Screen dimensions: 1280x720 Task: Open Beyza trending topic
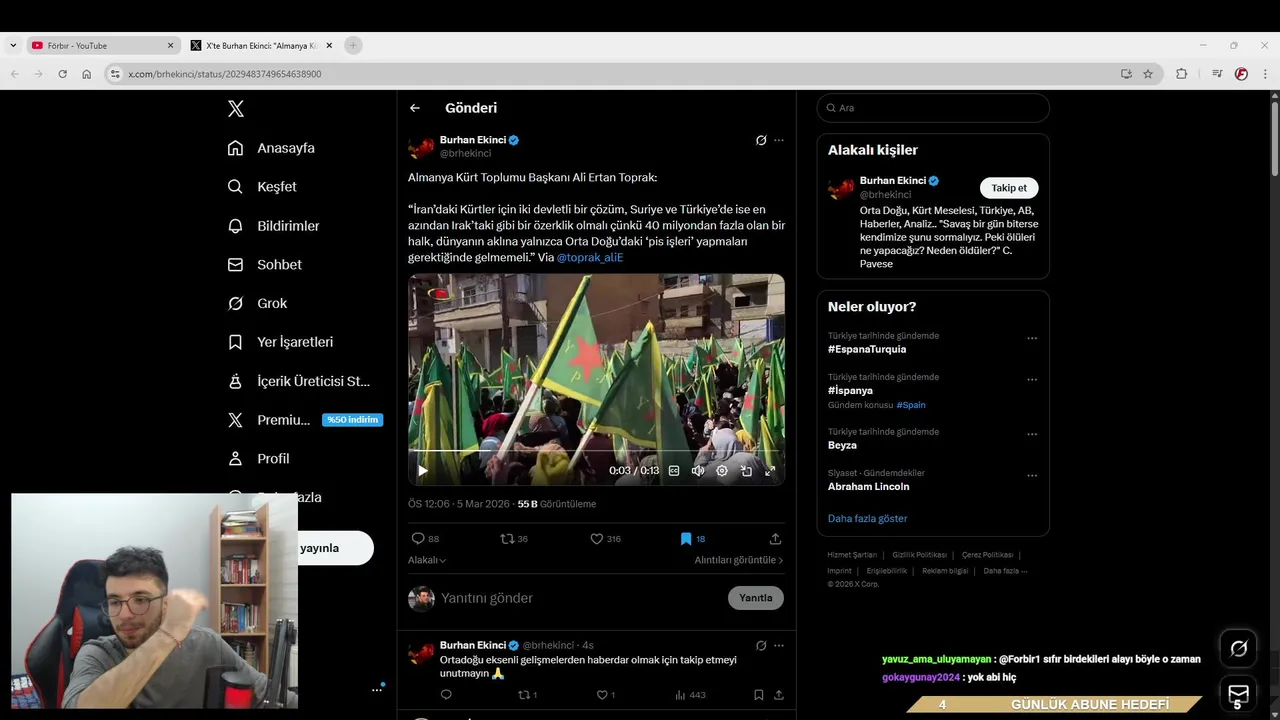pyautogui.click(x=842, y=445)
